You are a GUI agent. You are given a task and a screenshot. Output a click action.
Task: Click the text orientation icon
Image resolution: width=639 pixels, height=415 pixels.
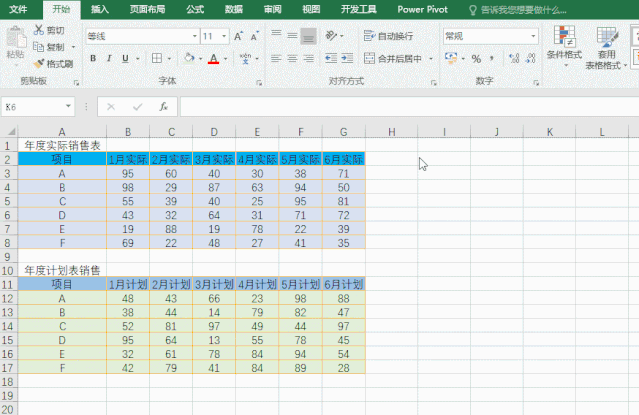(x=331, y=36)
